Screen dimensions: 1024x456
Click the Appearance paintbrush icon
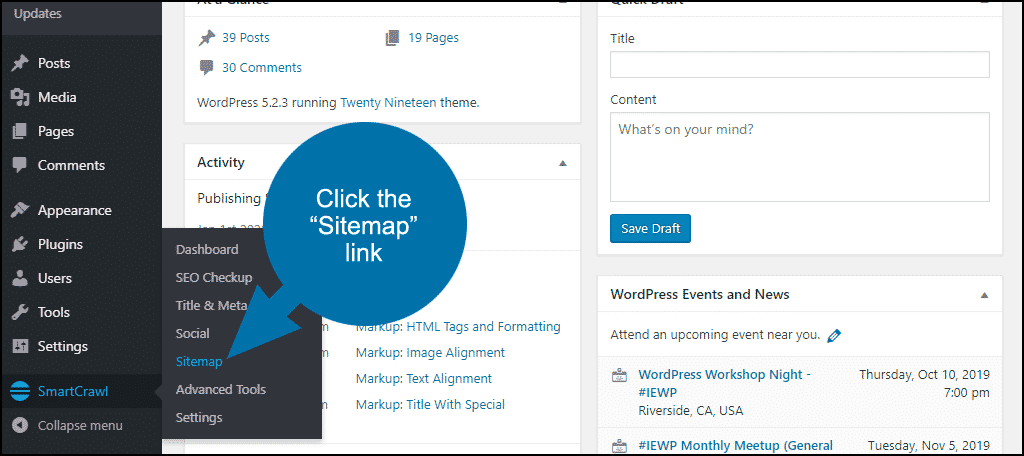pos(20,210)
